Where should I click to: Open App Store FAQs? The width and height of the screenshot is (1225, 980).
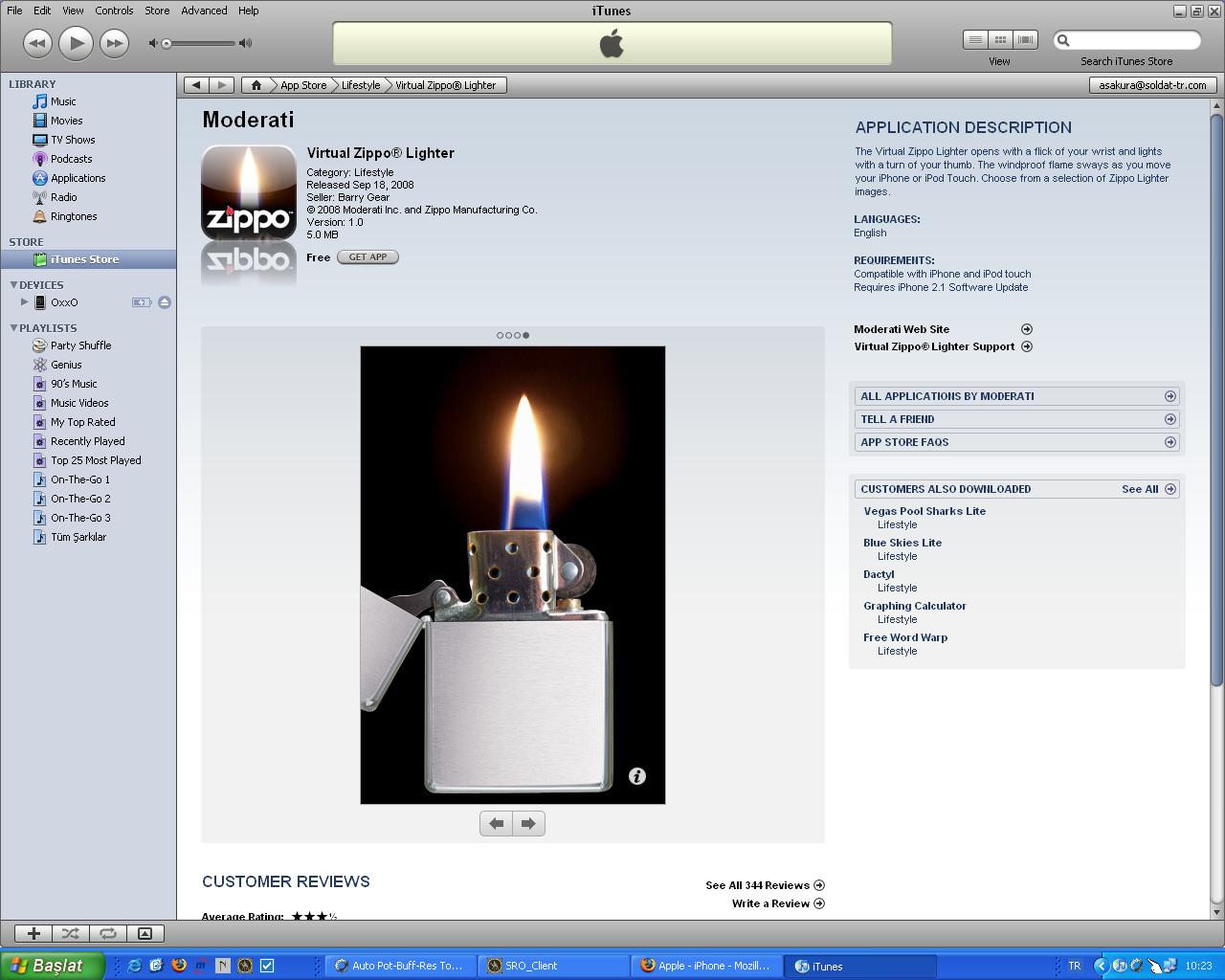[1016, 442]
